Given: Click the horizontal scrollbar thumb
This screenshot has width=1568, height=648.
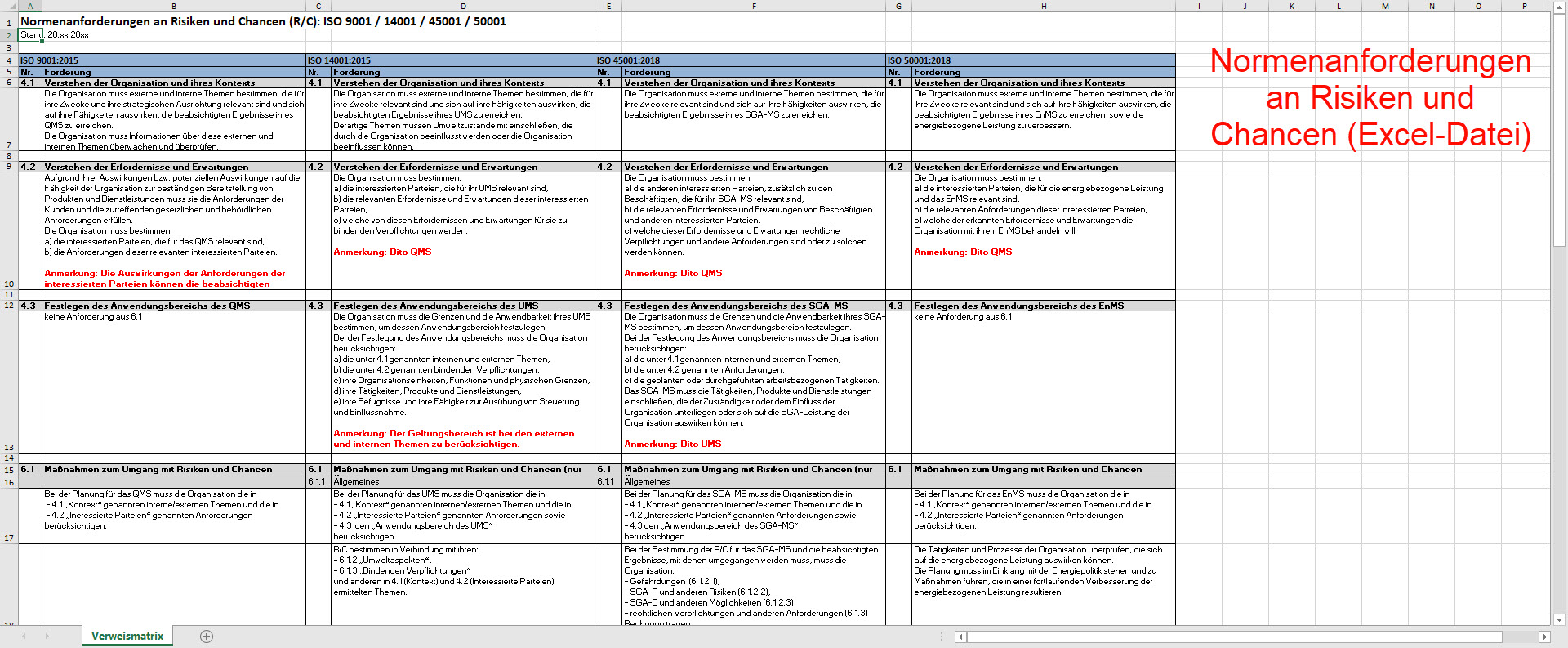Looking at the screenshot, I should [x=1234, y=637].
